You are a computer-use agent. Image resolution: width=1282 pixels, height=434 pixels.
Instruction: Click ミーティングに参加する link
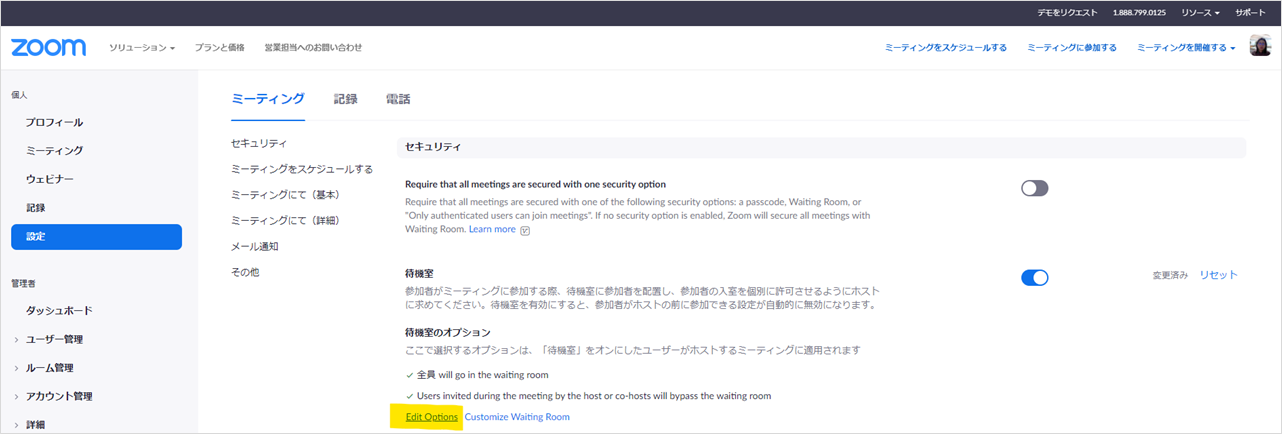coord(1072,47)
